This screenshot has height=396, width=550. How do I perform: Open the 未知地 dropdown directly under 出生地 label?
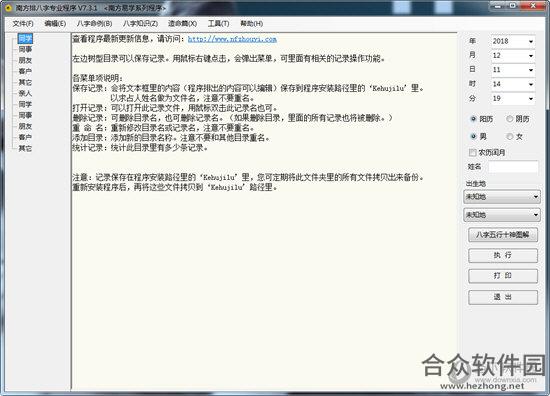pos(502,197)
